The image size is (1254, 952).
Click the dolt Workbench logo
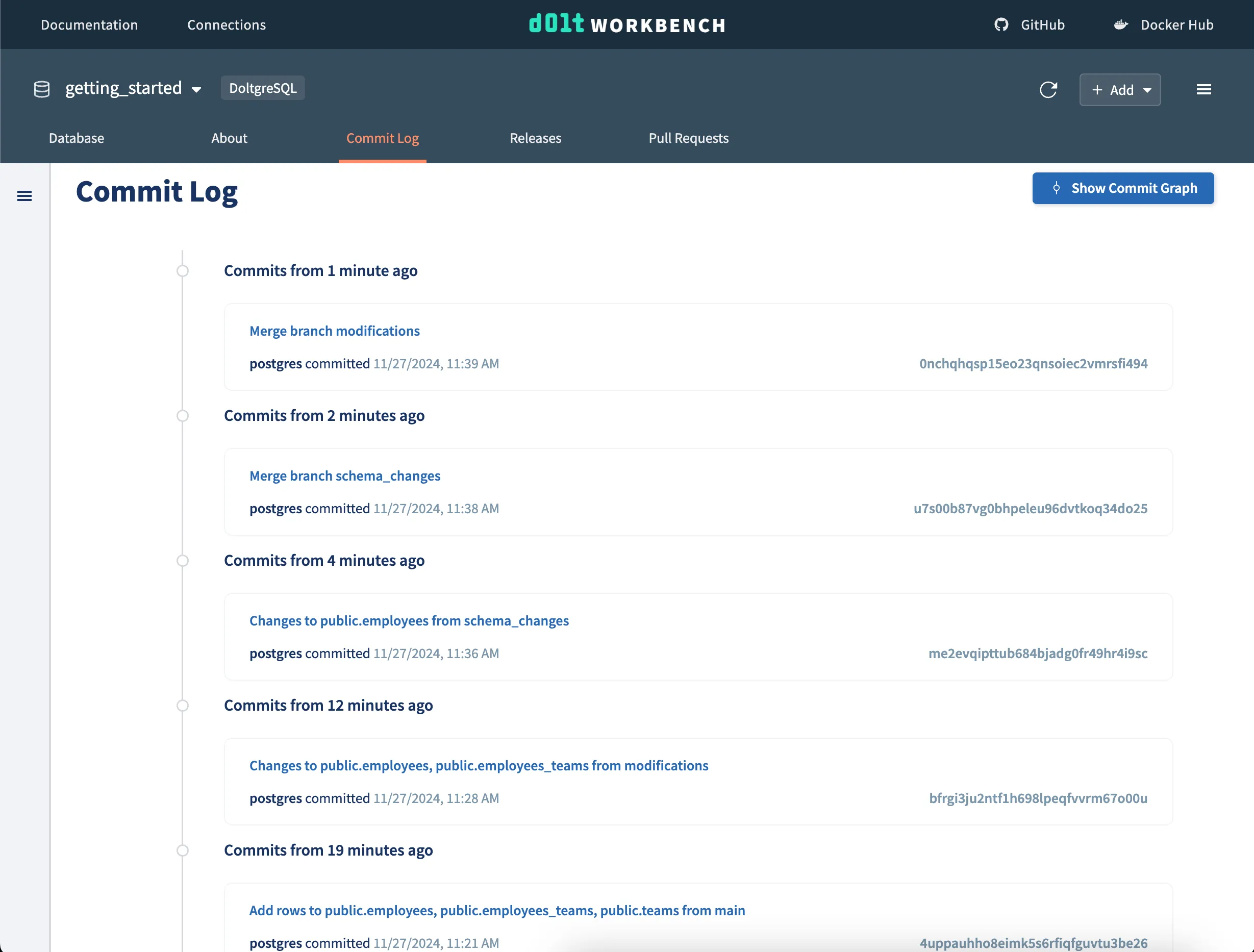click(626, 24)
